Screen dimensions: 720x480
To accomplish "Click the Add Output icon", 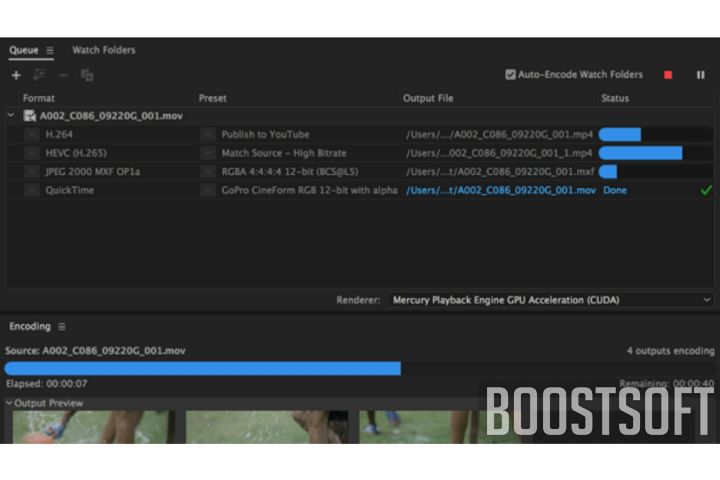I will (39, 74).
